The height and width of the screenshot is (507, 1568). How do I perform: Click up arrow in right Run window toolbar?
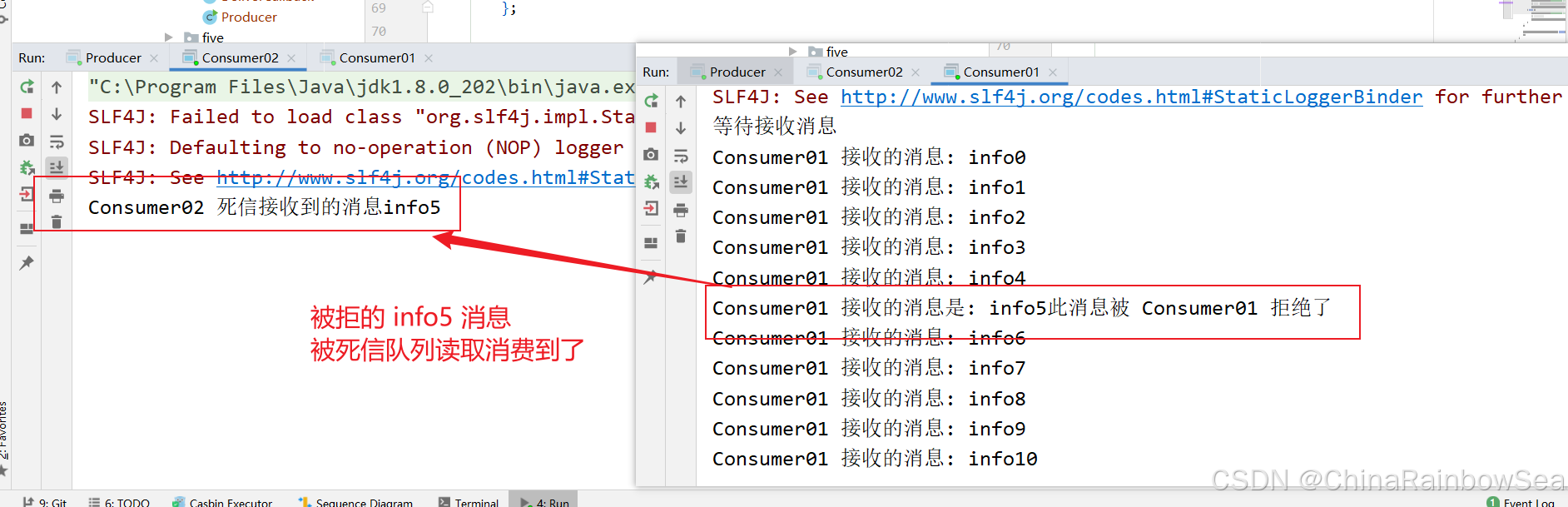pyautogui.click(x=681, y=101)
